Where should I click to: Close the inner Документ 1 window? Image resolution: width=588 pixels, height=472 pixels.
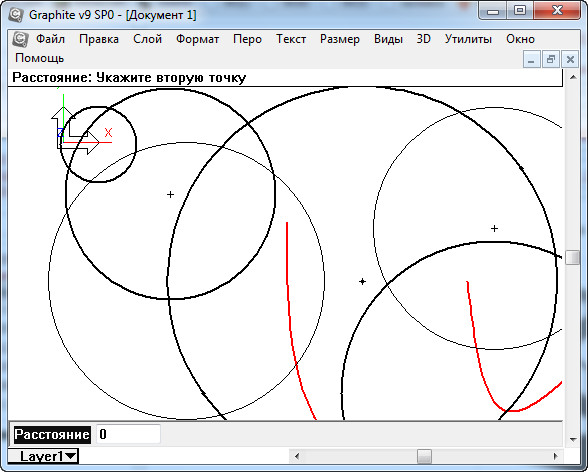[570, 59]
